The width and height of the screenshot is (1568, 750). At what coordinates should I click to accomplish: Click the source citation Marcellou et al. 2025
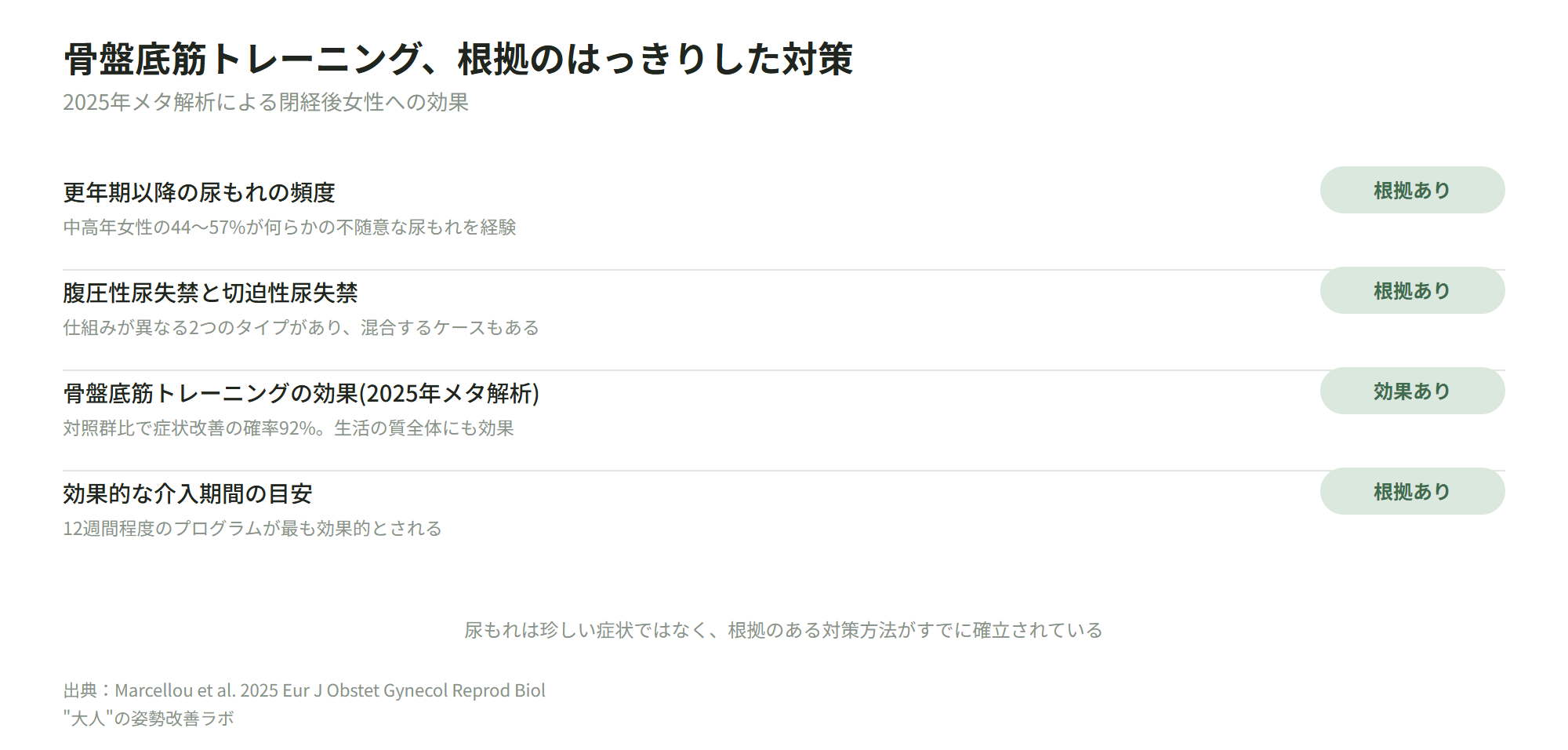pyautogui.click(x=197, y=690)
